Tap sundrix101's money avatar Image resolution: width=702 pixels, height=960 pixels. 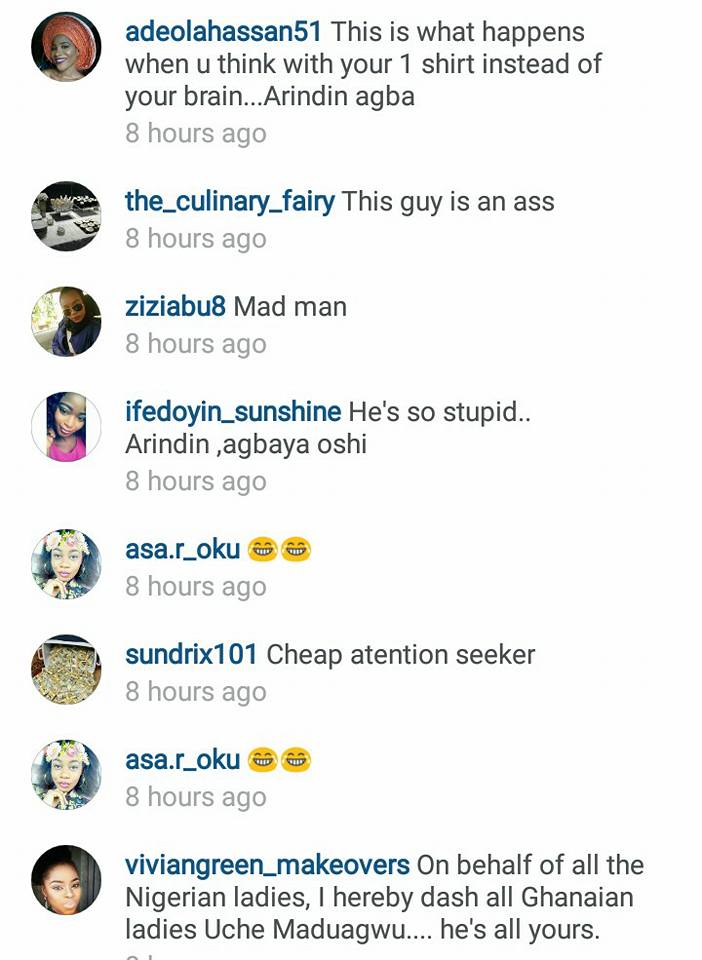pos(66,669)
